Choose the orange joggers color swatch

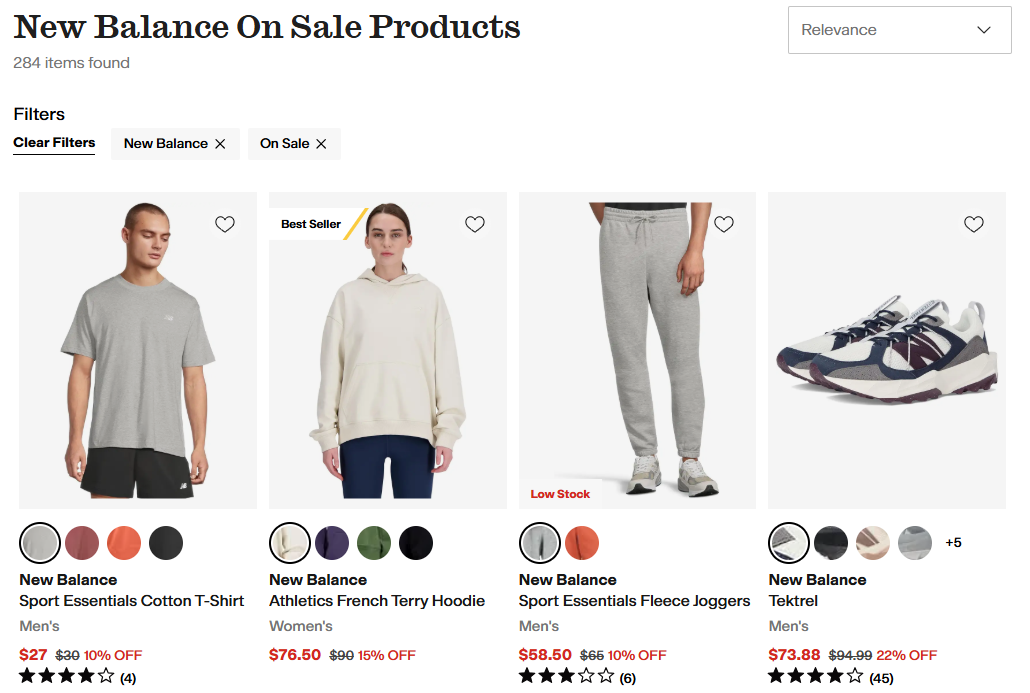pos(582,543)
